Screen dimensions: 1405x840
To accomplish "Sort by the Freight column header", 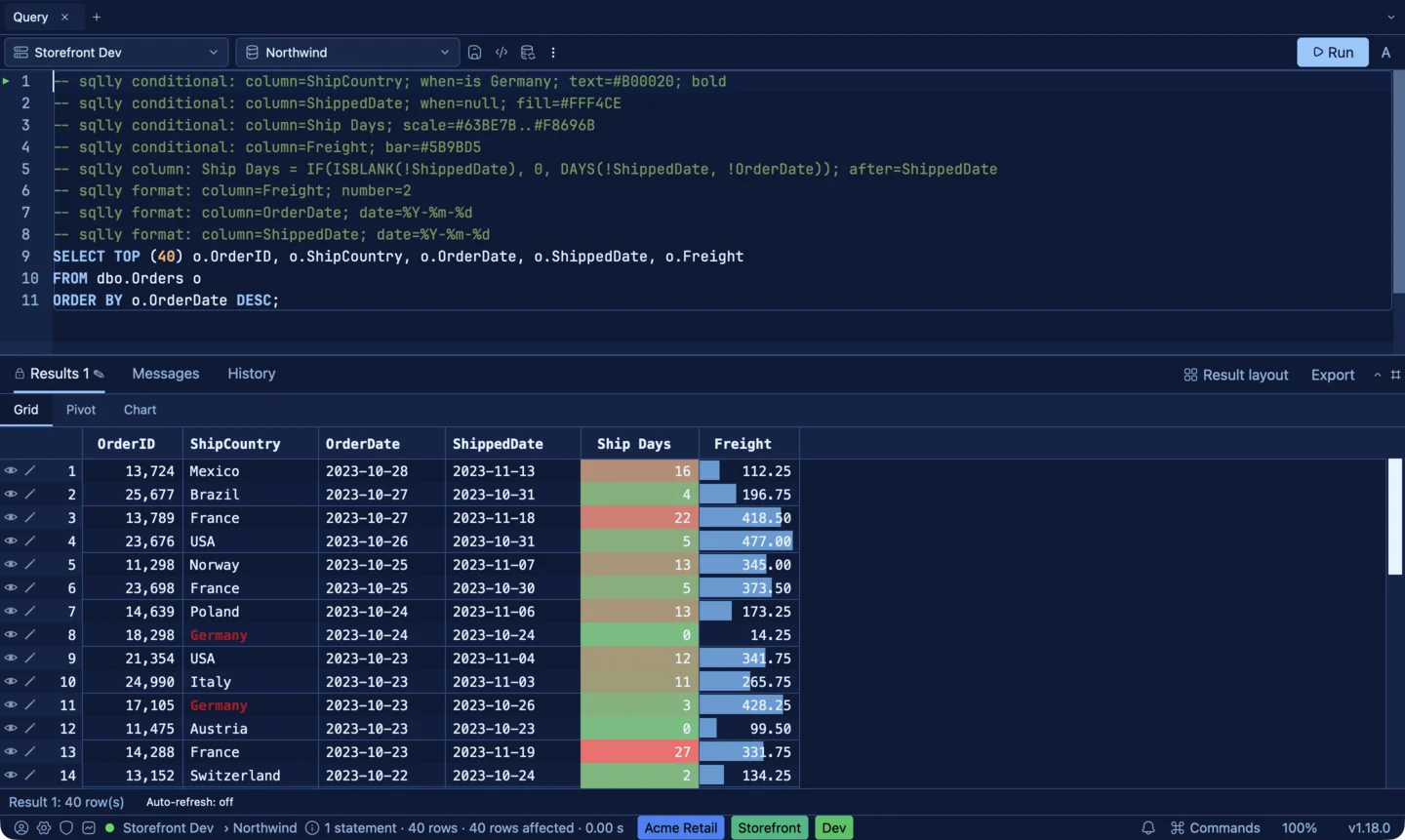I will (749, 443).
